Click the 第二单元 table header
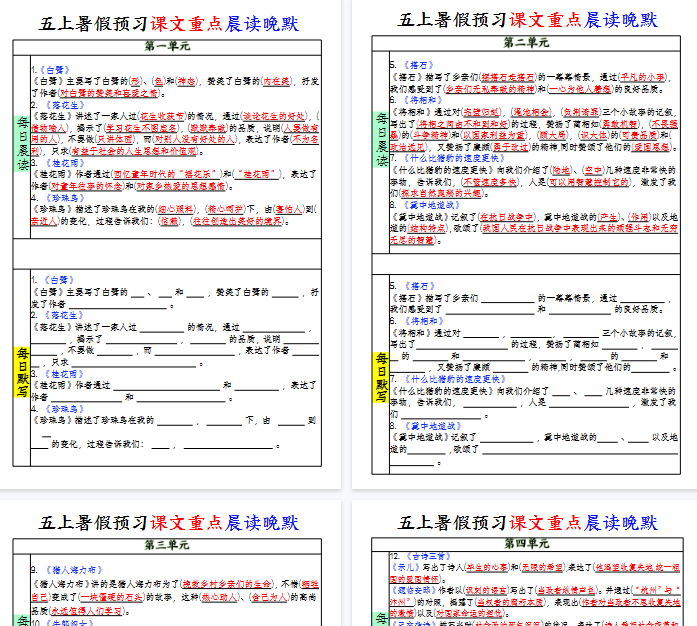Viewport: 697px width, 626px height. [526, 43]
